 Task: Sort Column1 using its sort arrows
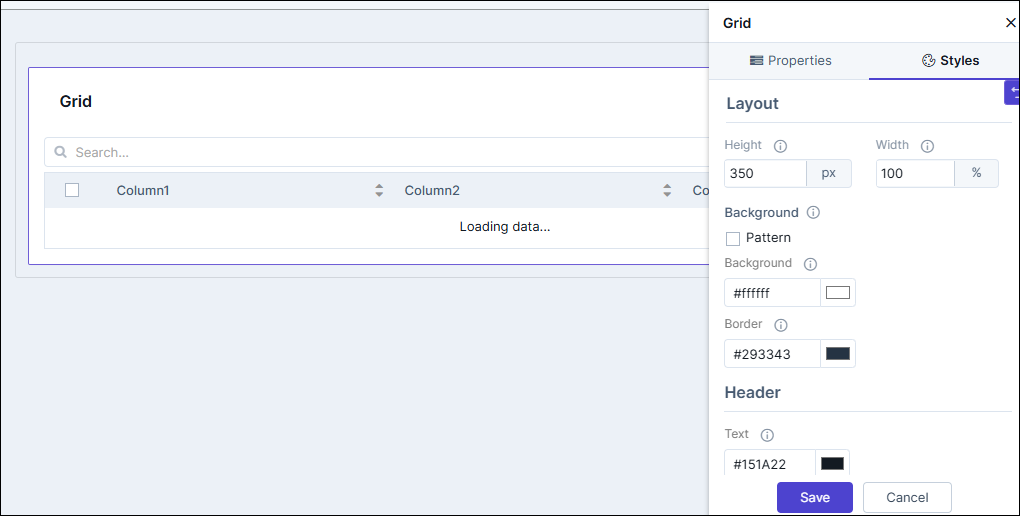pyautogui.click(x=379, y=190)
